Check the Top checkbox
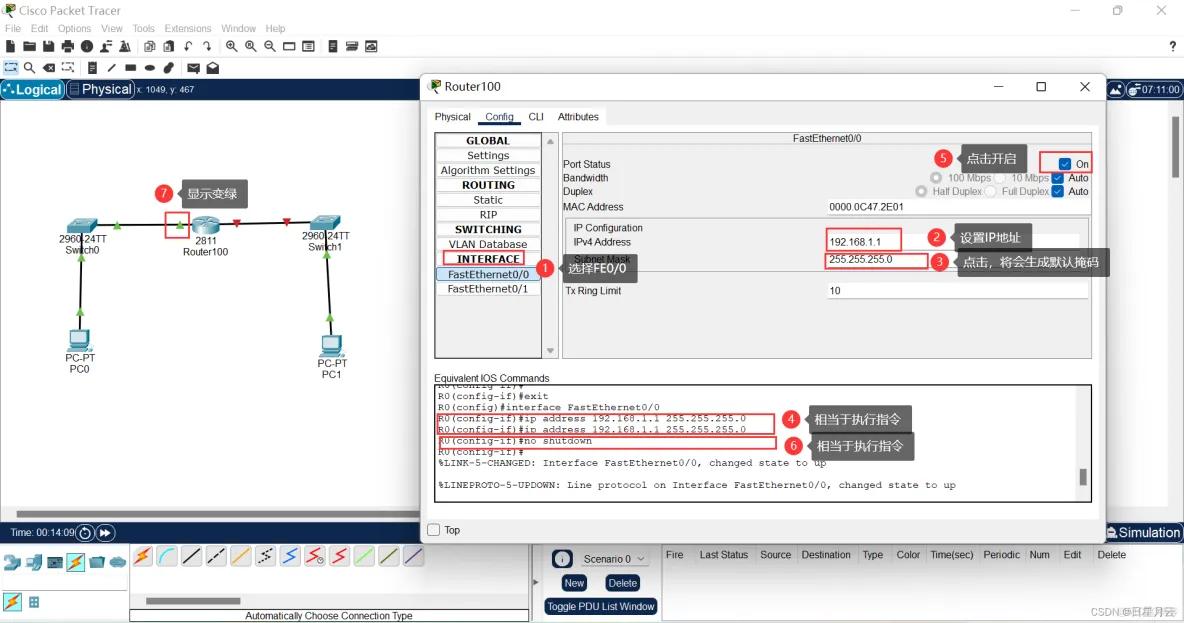1184x623 pixels. coord(433,530)
